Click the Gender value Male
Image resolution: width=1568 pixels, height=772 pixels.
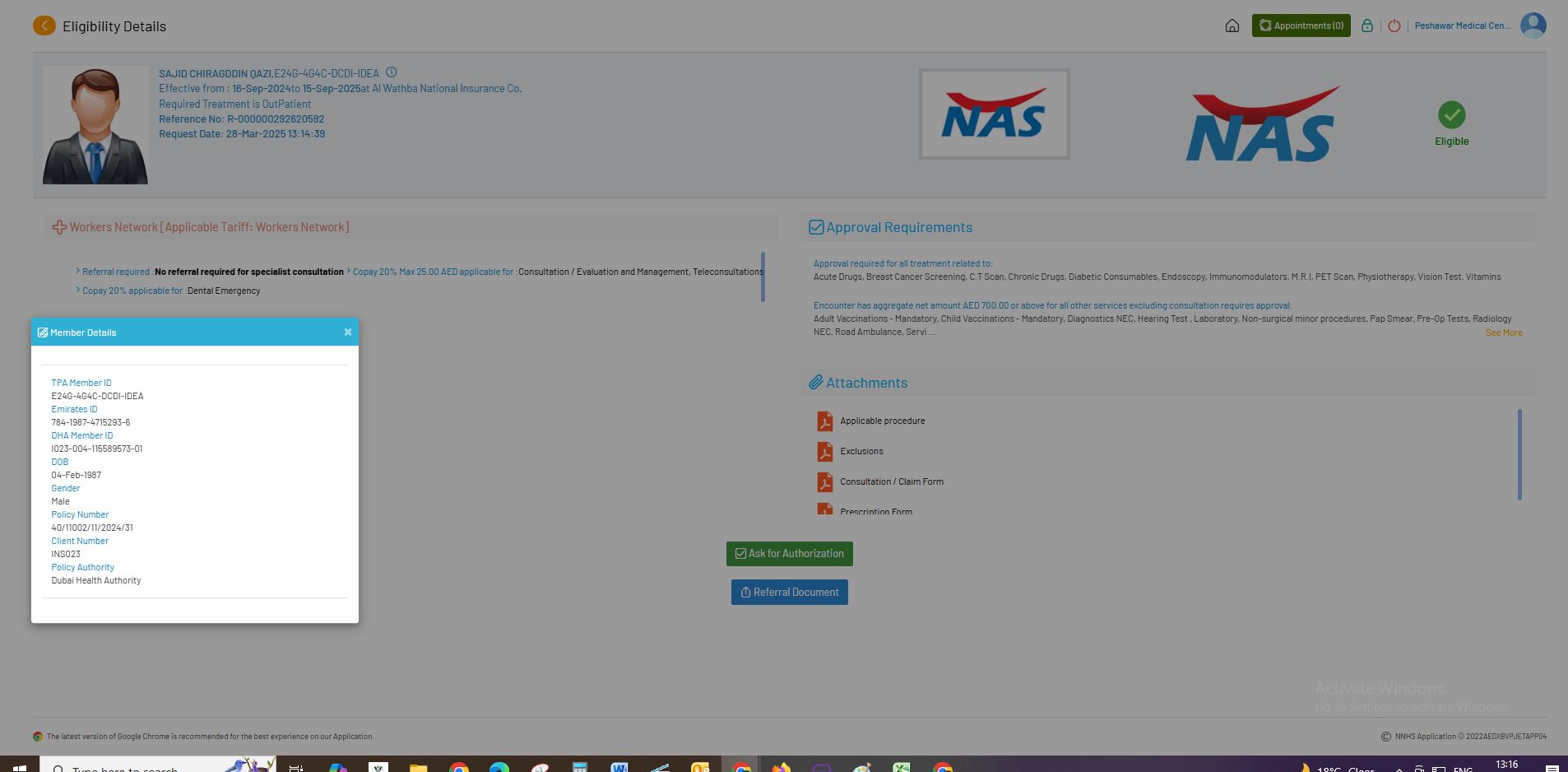coord(61,501)
